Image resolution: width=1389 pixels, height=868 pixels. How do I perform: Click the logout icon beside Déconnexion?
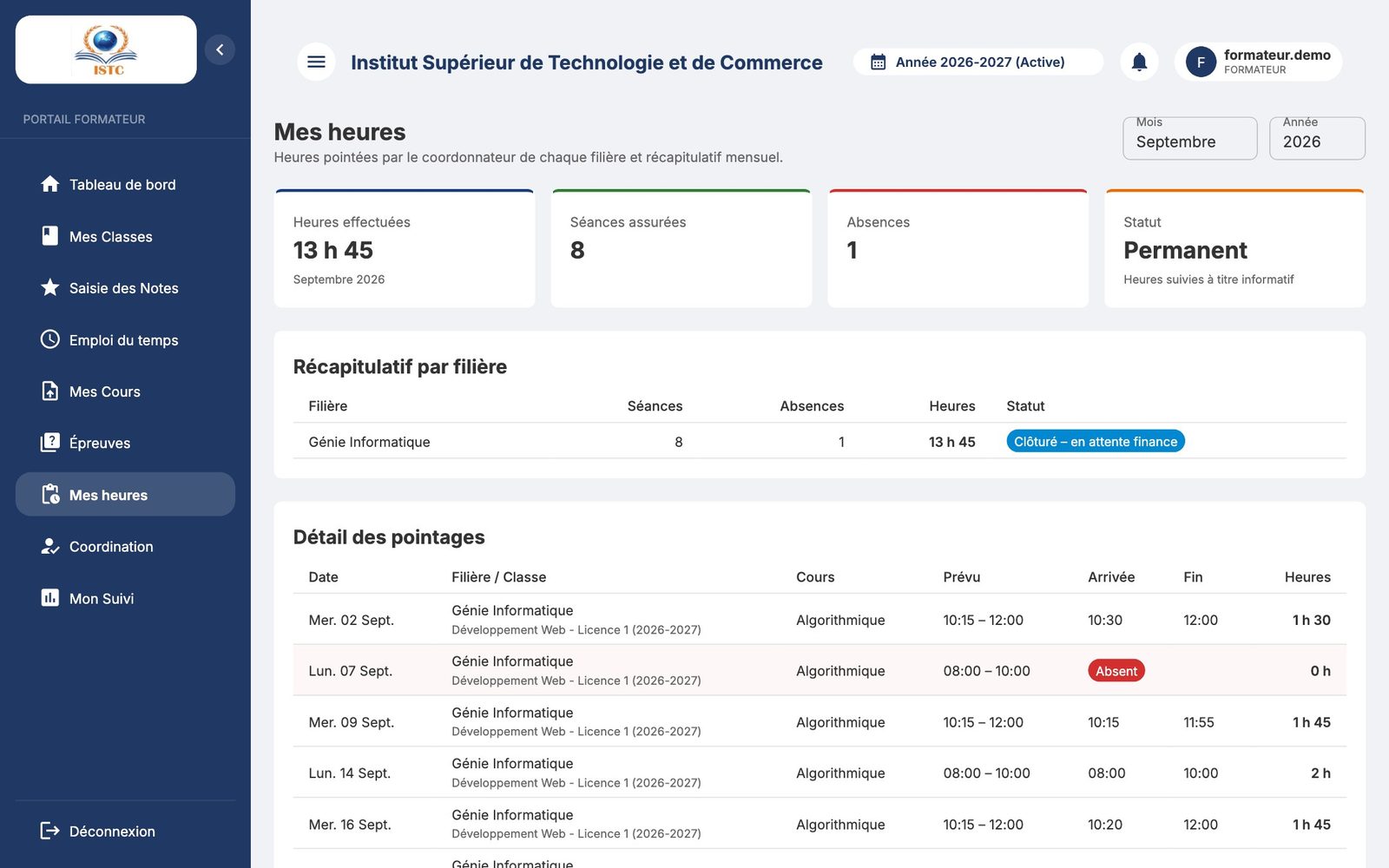(x=50, y=831)
